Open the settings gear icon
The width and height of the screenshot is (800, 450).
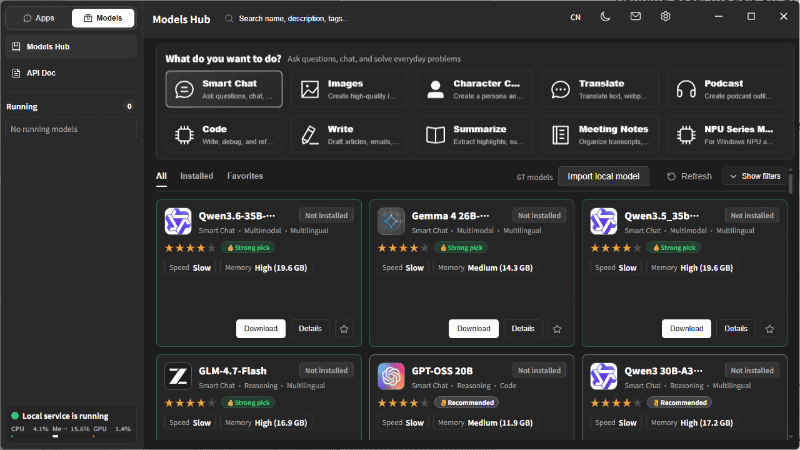(x=665, y=17)
